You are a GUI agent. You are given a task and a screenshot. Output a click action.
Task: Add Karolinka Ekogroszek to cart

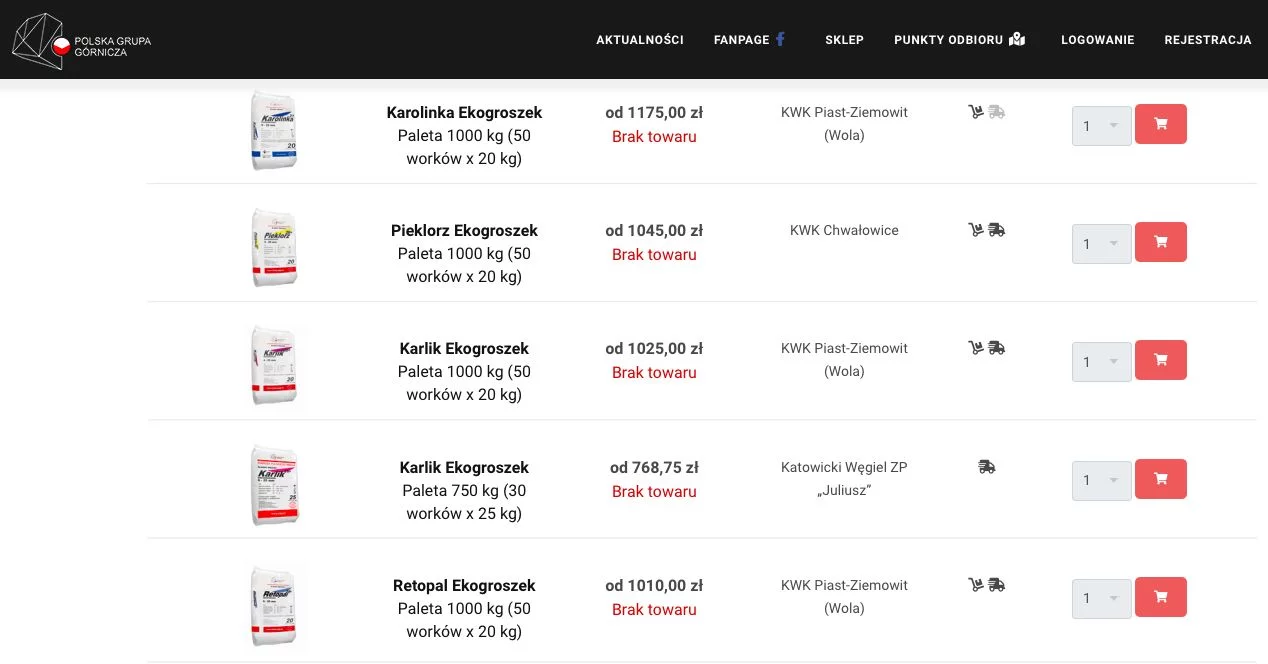[x=1161, y=124]
